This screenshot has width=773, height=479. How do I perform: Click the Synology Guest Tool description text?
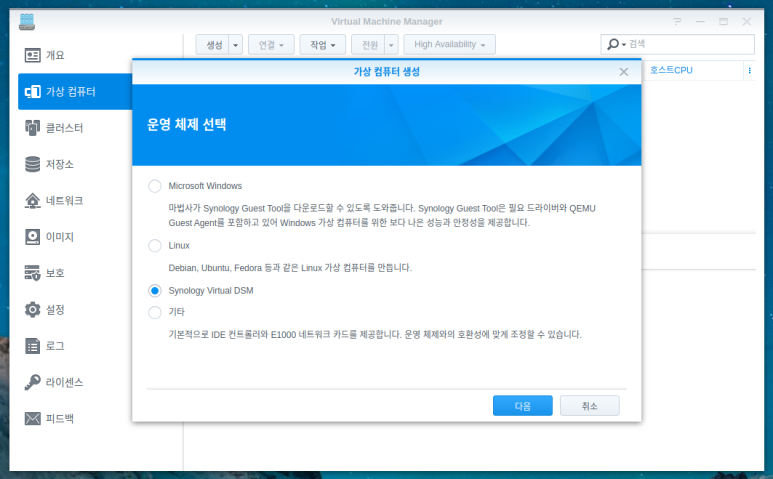pyautogui.click(x=382, y=215)
